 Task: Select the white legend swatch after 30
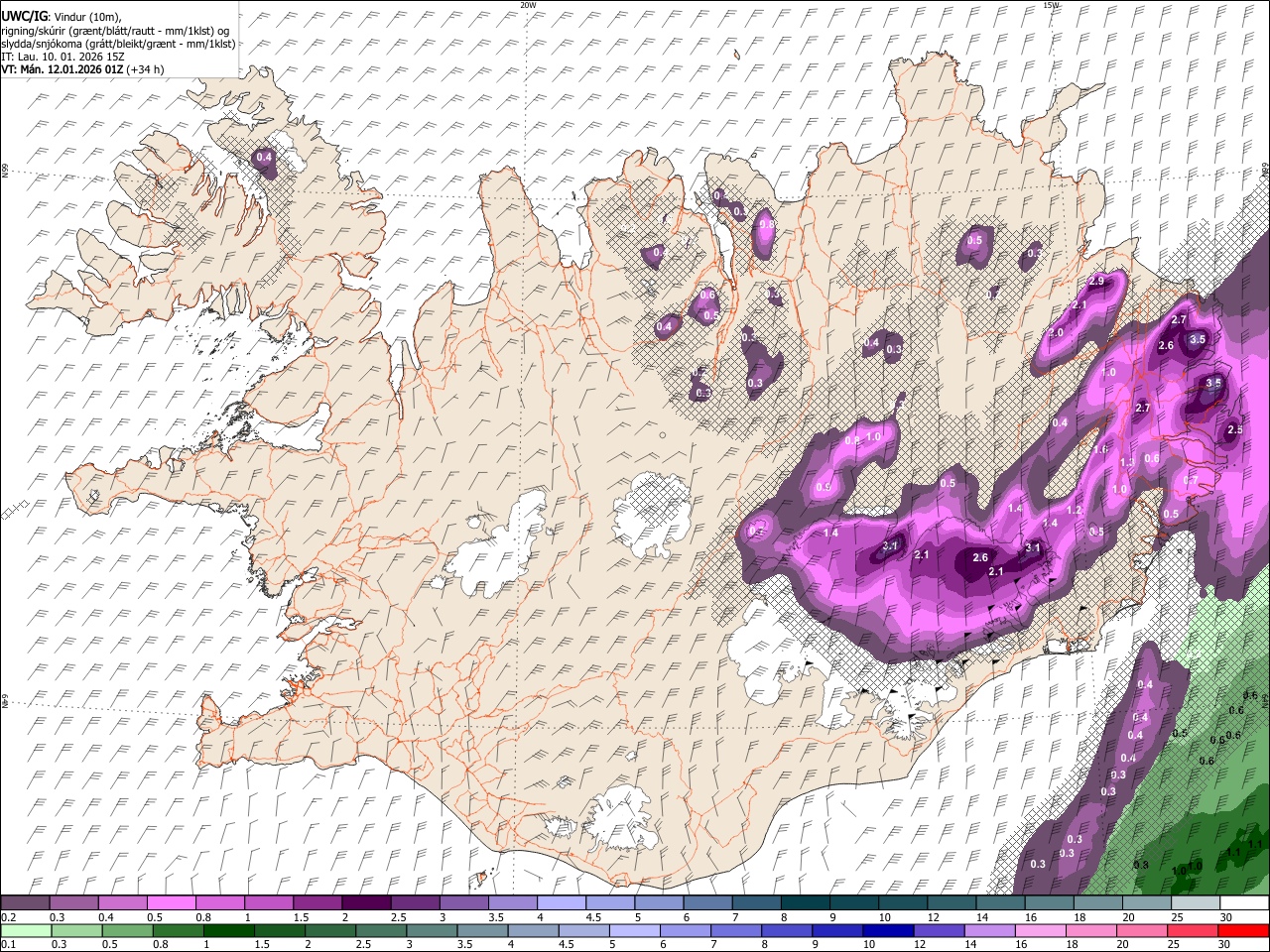tap(1244, 903)
